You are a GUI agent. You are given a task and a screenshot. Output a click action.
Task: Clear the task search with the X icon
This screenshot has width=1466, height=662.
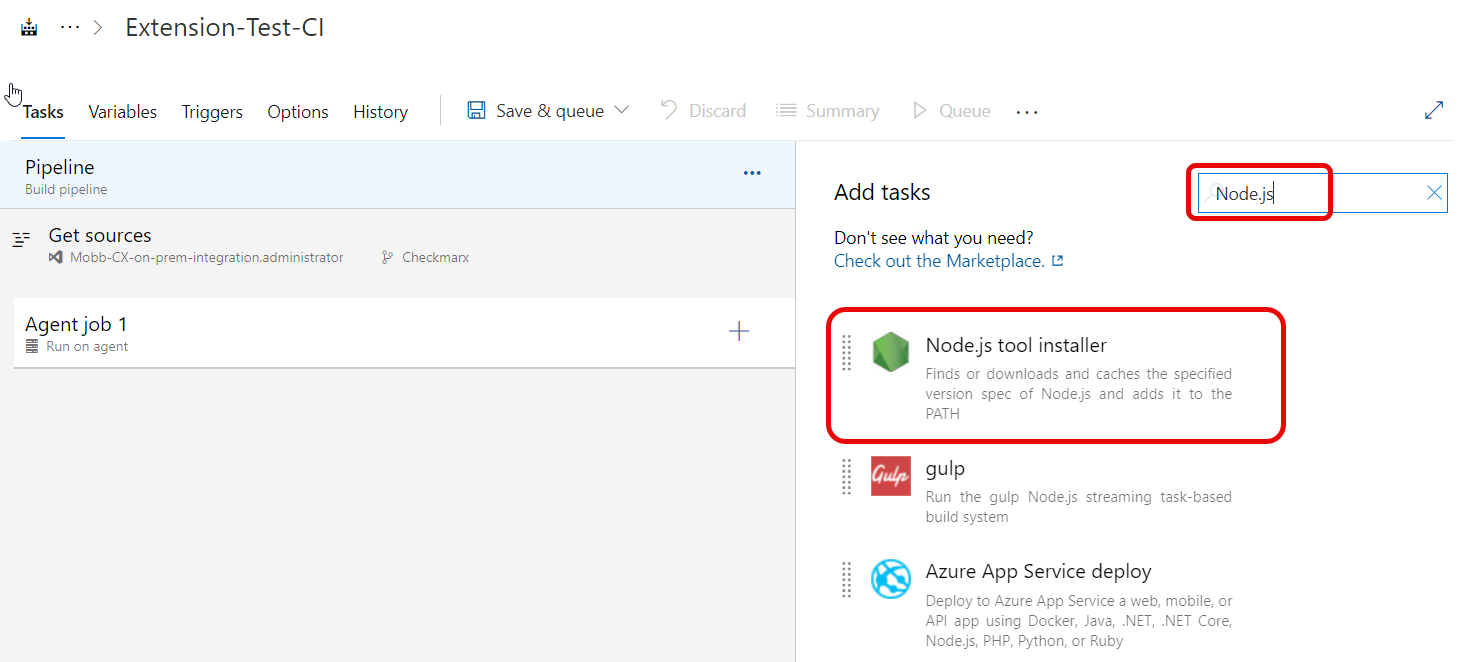[1434, 193]
